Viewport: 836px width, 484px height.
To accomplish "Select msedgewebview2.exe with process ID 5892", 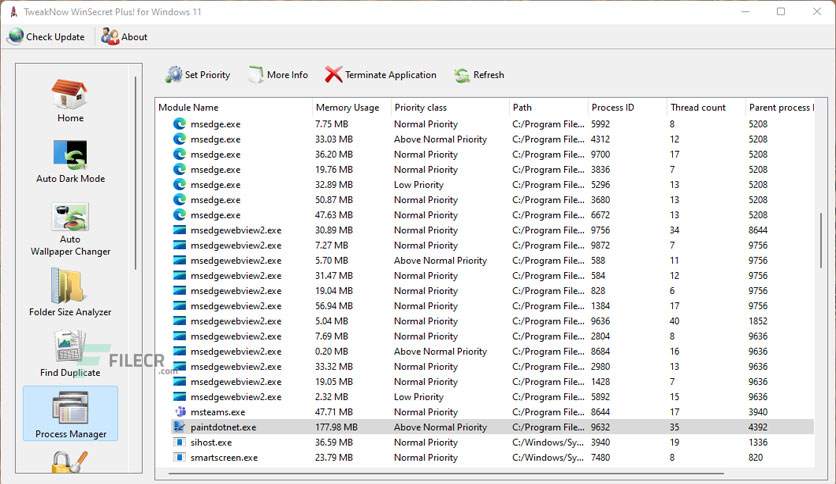I will pos(492,397).
